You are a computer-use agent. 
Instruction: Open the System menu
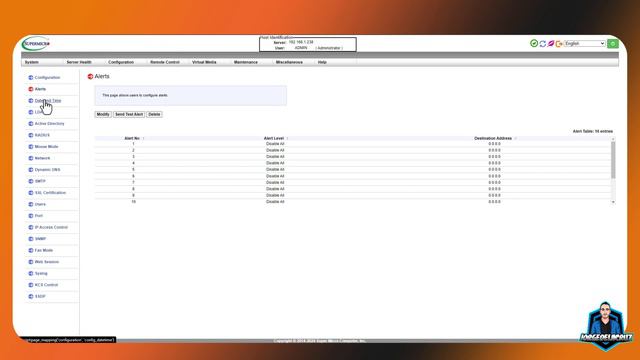(x=31, y=62)
